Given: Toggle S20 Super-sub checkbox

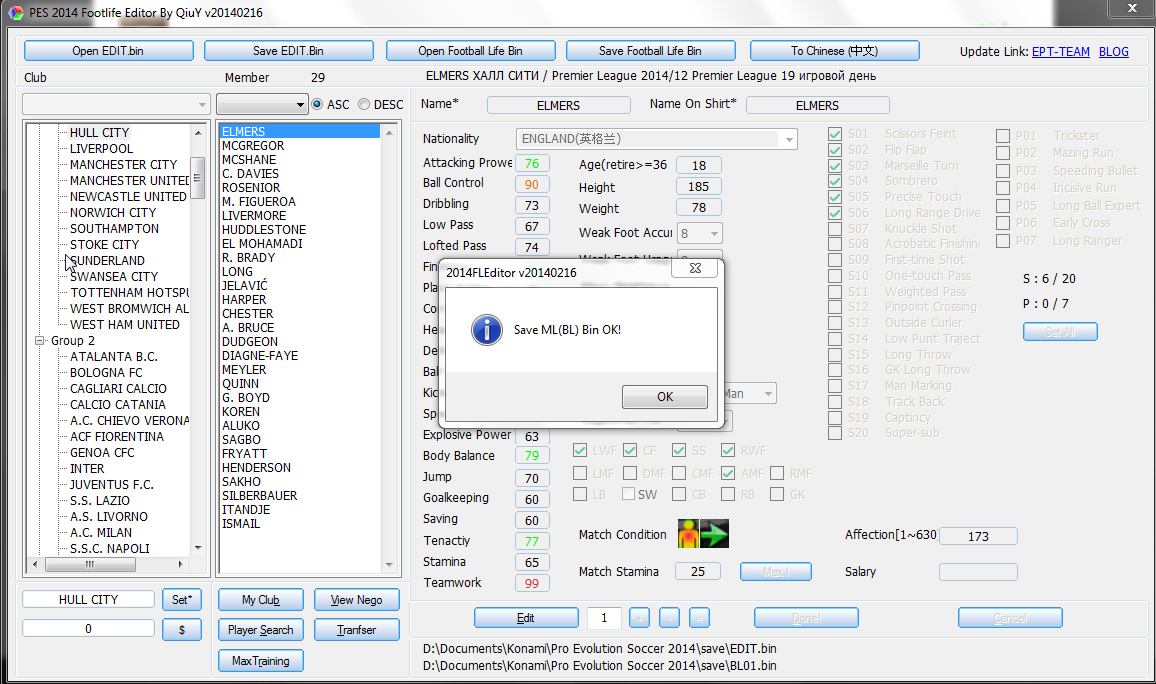Looking at the screenshot, I should (x=835, y=433).
